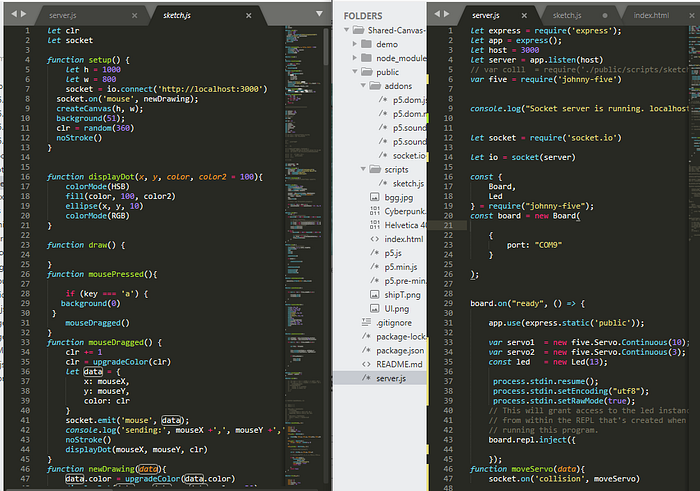
Task: Open tab list dropdown in left window
Action: pos(319,14)
